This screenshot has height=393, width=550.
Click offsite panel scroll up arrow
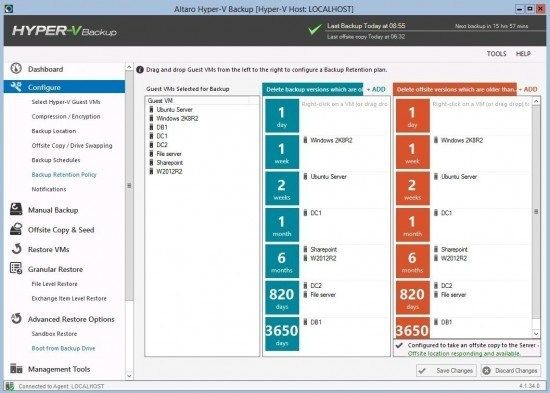536,101
